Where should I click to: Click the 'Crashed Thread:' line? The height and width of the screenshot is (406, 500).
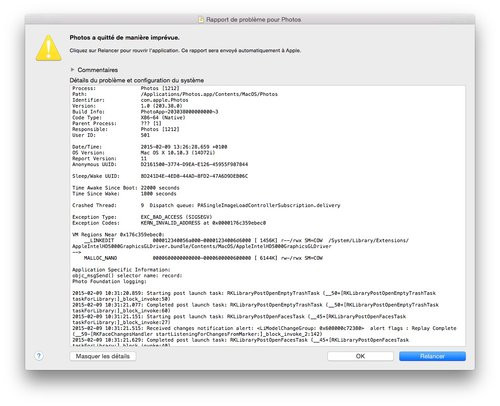[x=206, y=205]
